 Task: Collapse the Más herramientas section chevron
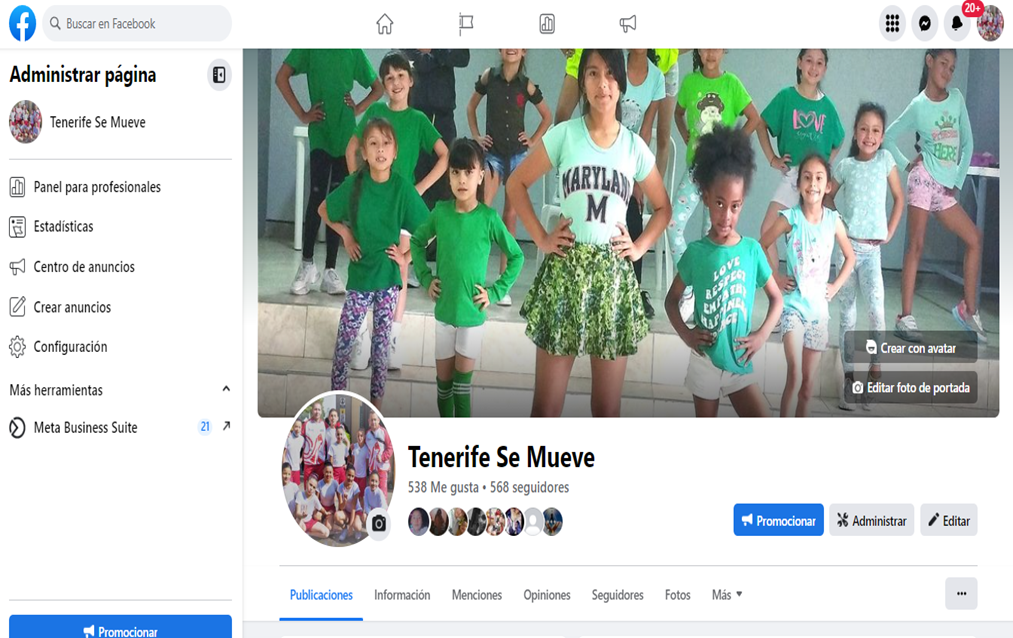click(227, 390)
